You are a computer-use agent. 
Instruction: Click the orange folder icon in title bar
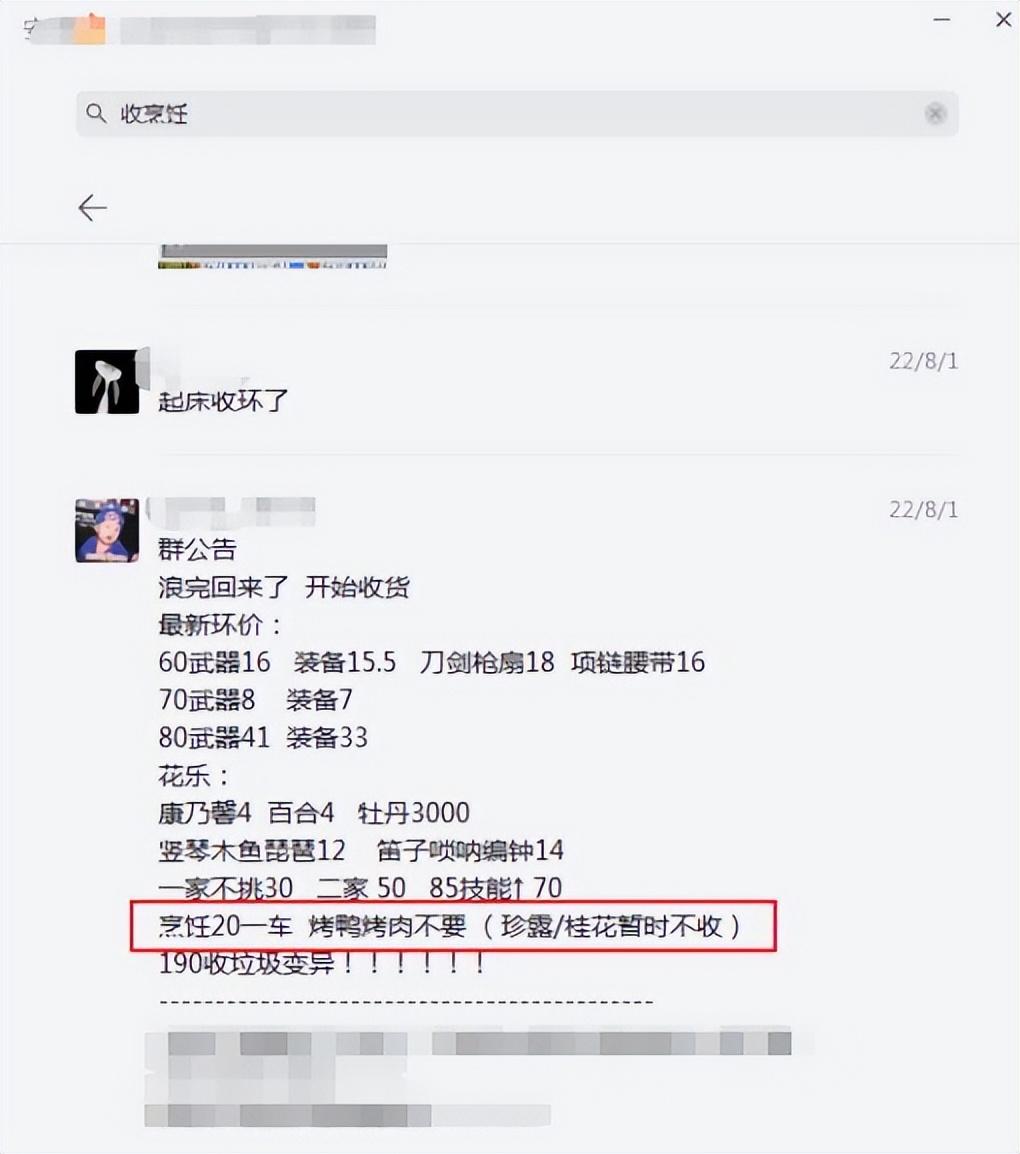pos(90,29)
